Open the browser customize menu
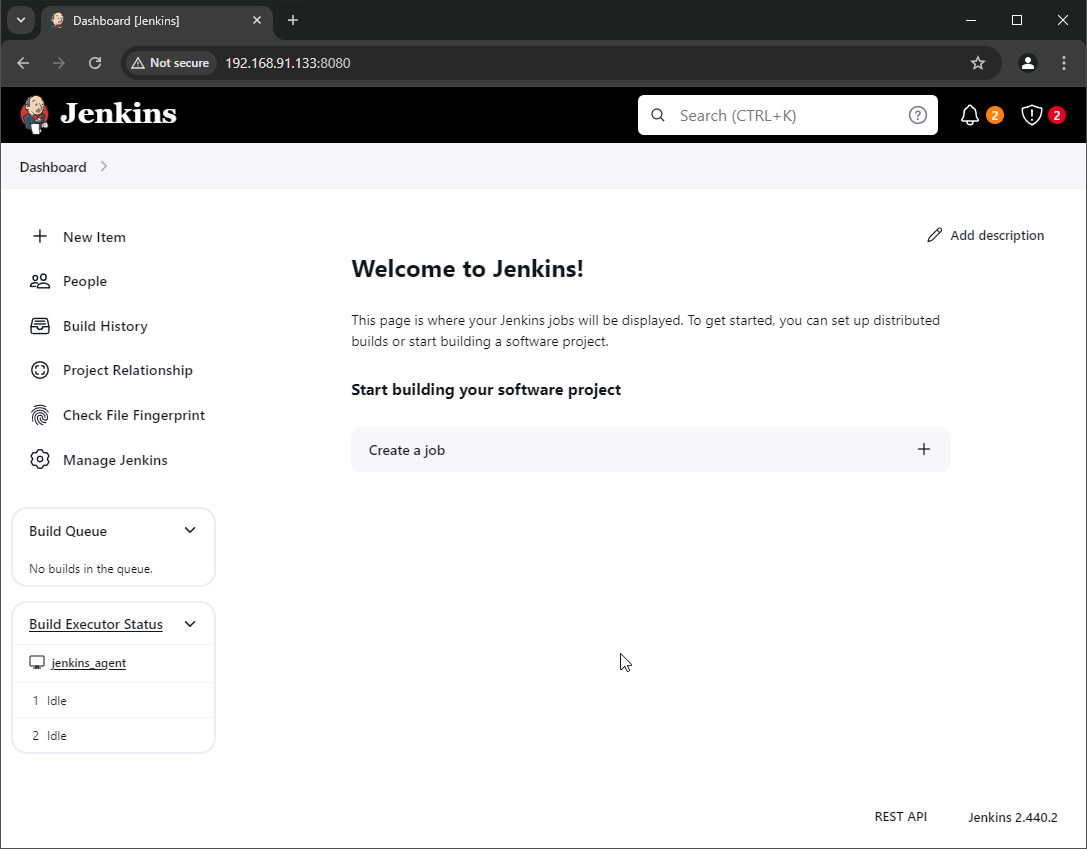Image resolution: width=1087 pixels, height=849 pixels. coord(1064,62)
